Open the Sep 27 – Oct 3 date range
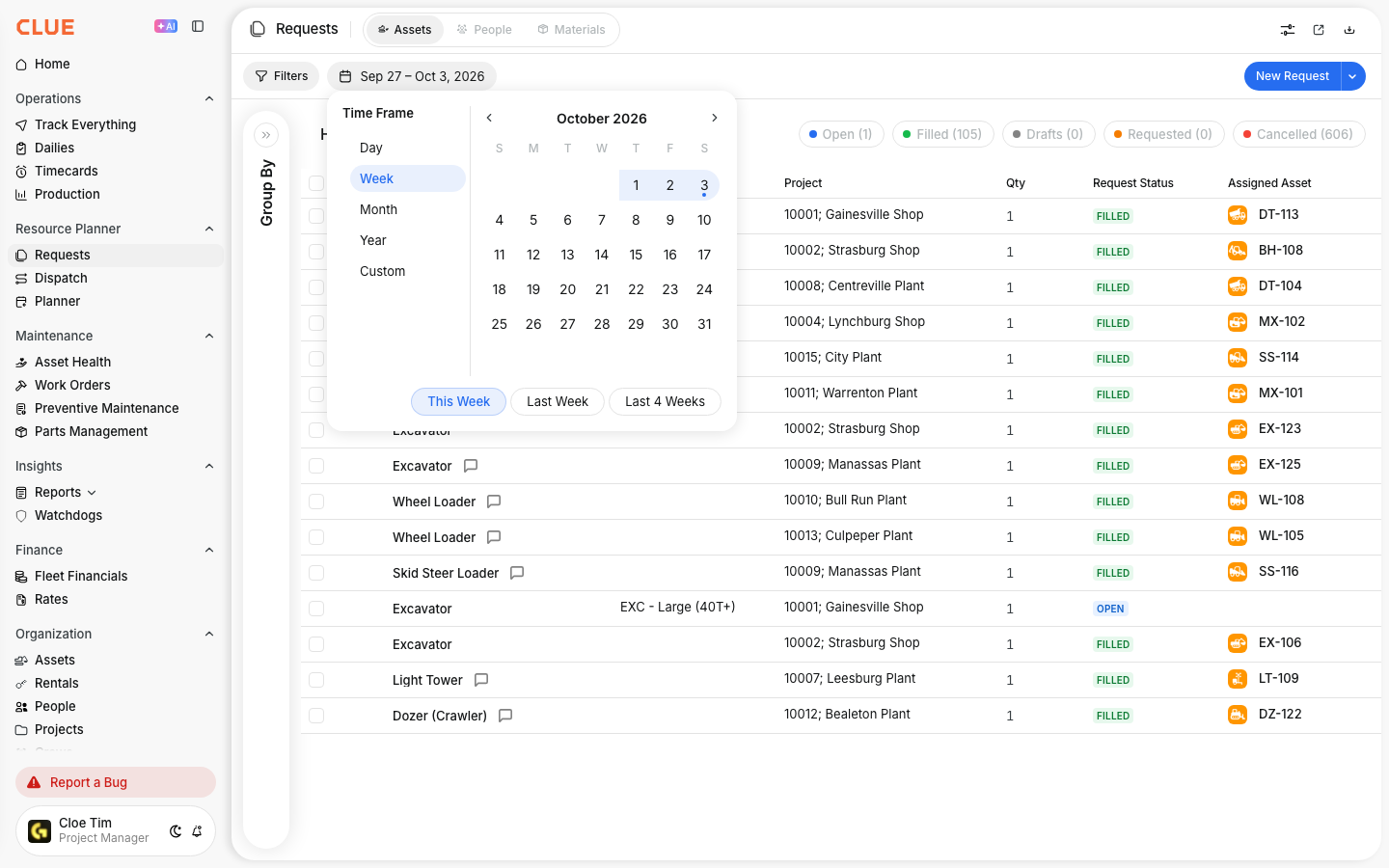Image resolution: width=1389 pixels, height=868 pixels. 412,76
